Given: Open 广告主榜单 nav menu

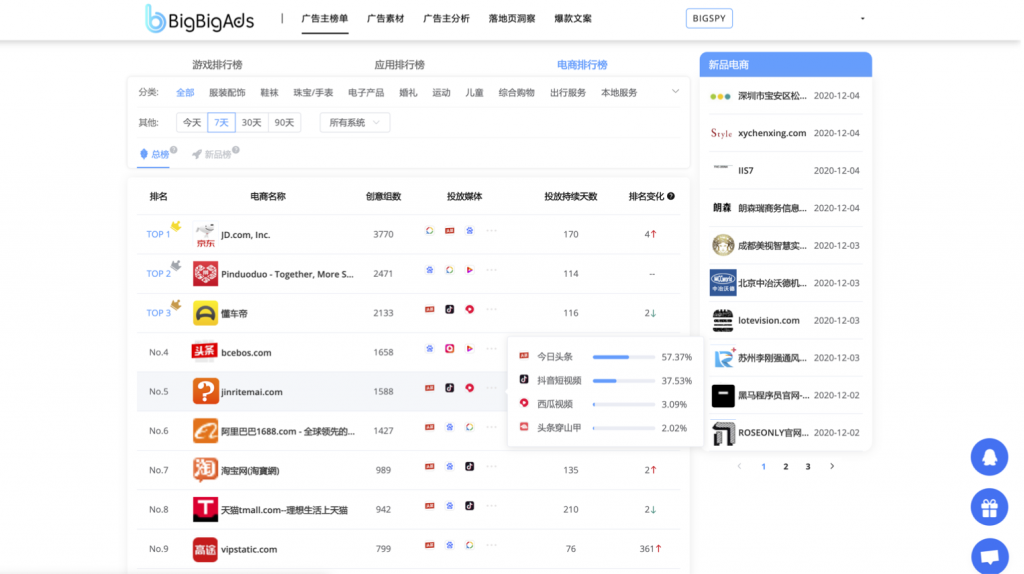Looking at the screenshot, I should (x=325, y=18).
